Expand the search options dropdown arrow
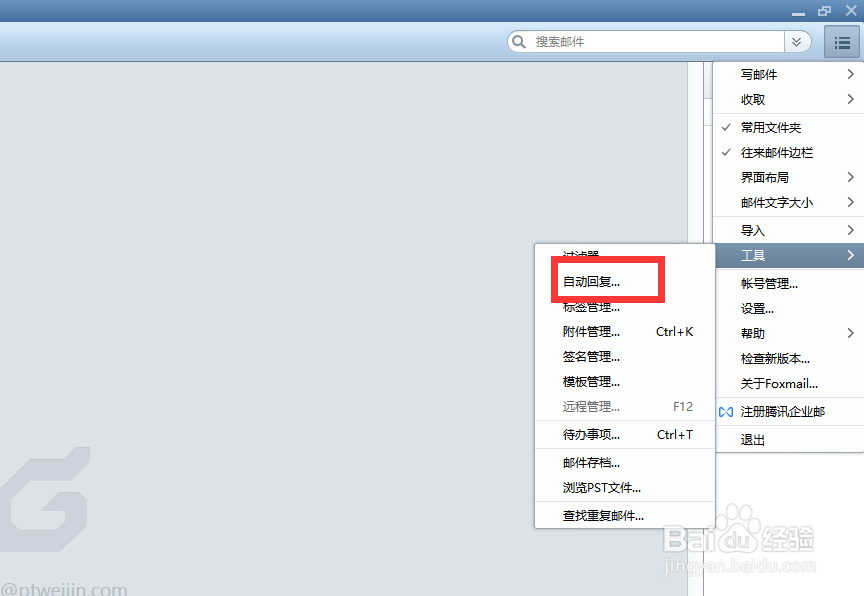Viewport: 864px width, 596px height. (x=797, y=42)
